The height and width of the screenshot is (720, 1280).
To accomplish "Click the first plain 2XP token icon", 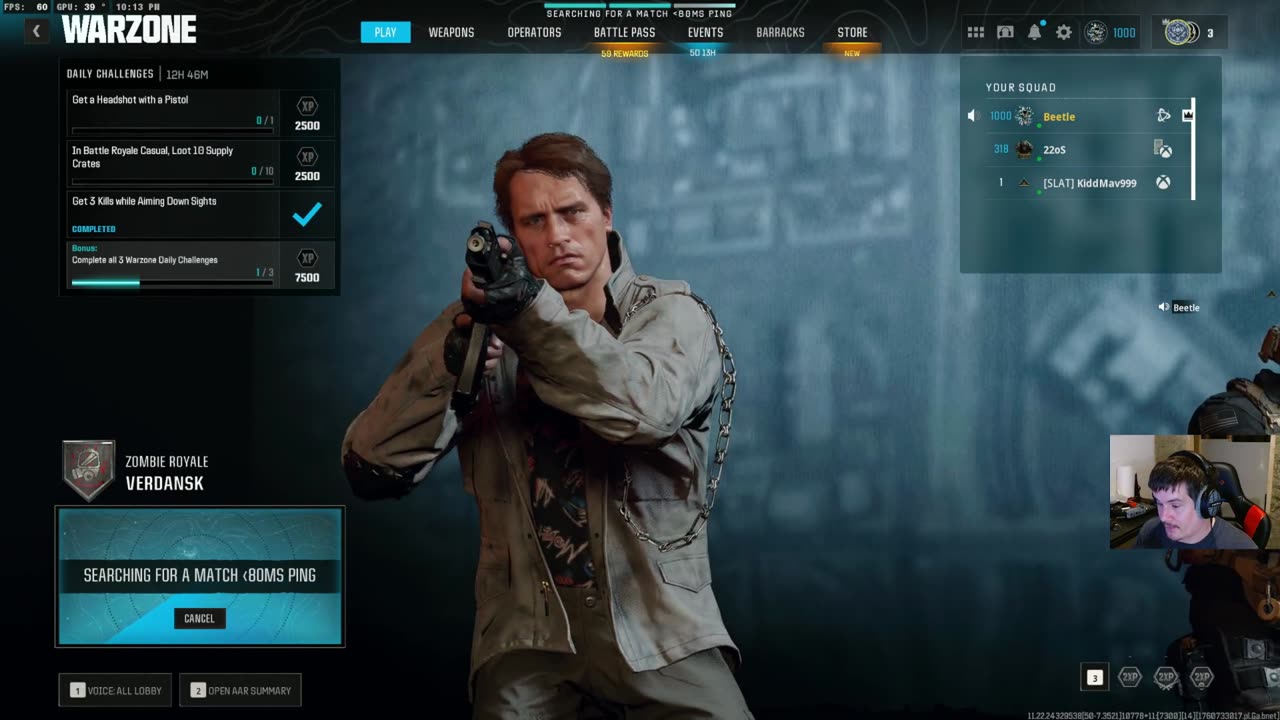I will pyautogui.click(x=1130, y=677).
